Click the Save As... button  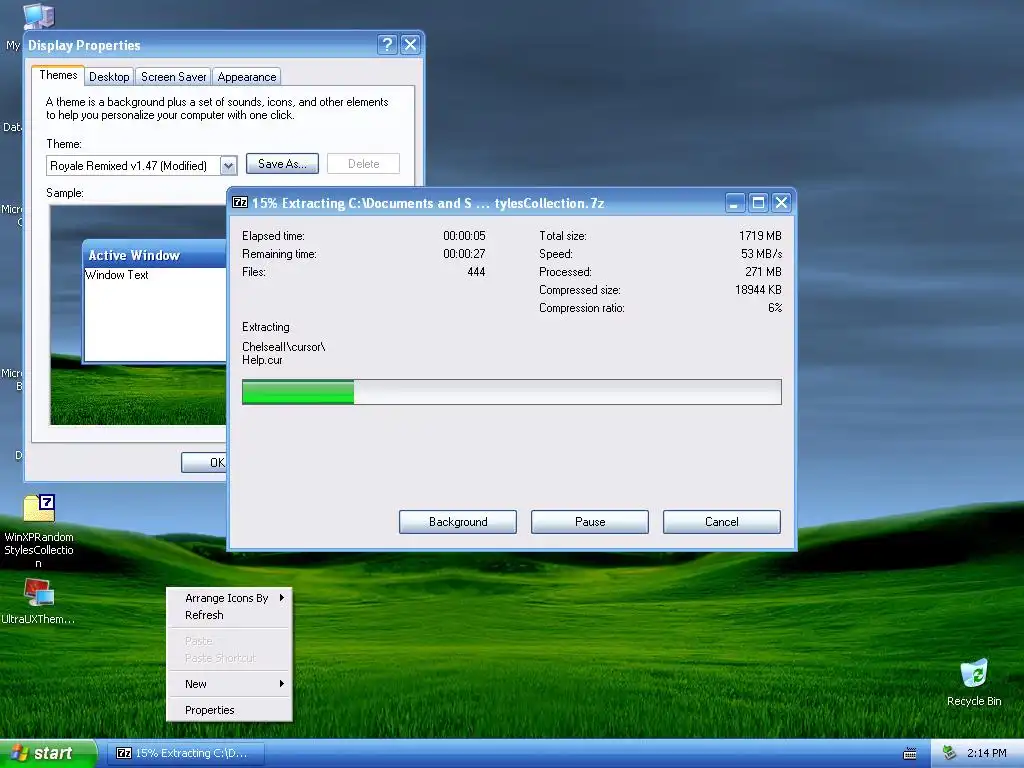tap(282, 164)
